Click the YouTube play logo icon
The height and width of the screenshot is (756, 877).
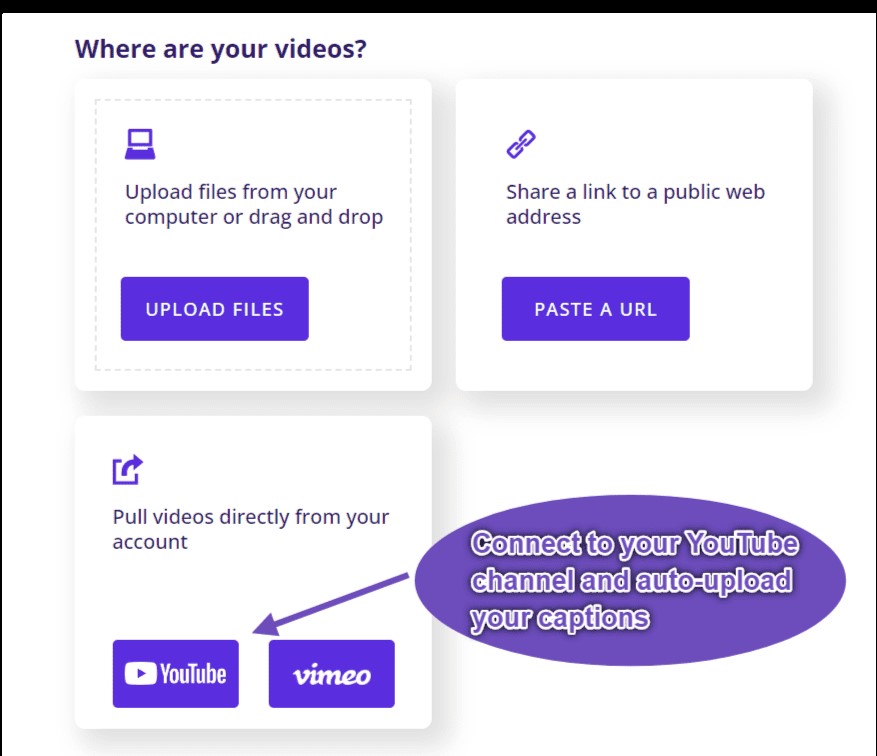point(140,674)
